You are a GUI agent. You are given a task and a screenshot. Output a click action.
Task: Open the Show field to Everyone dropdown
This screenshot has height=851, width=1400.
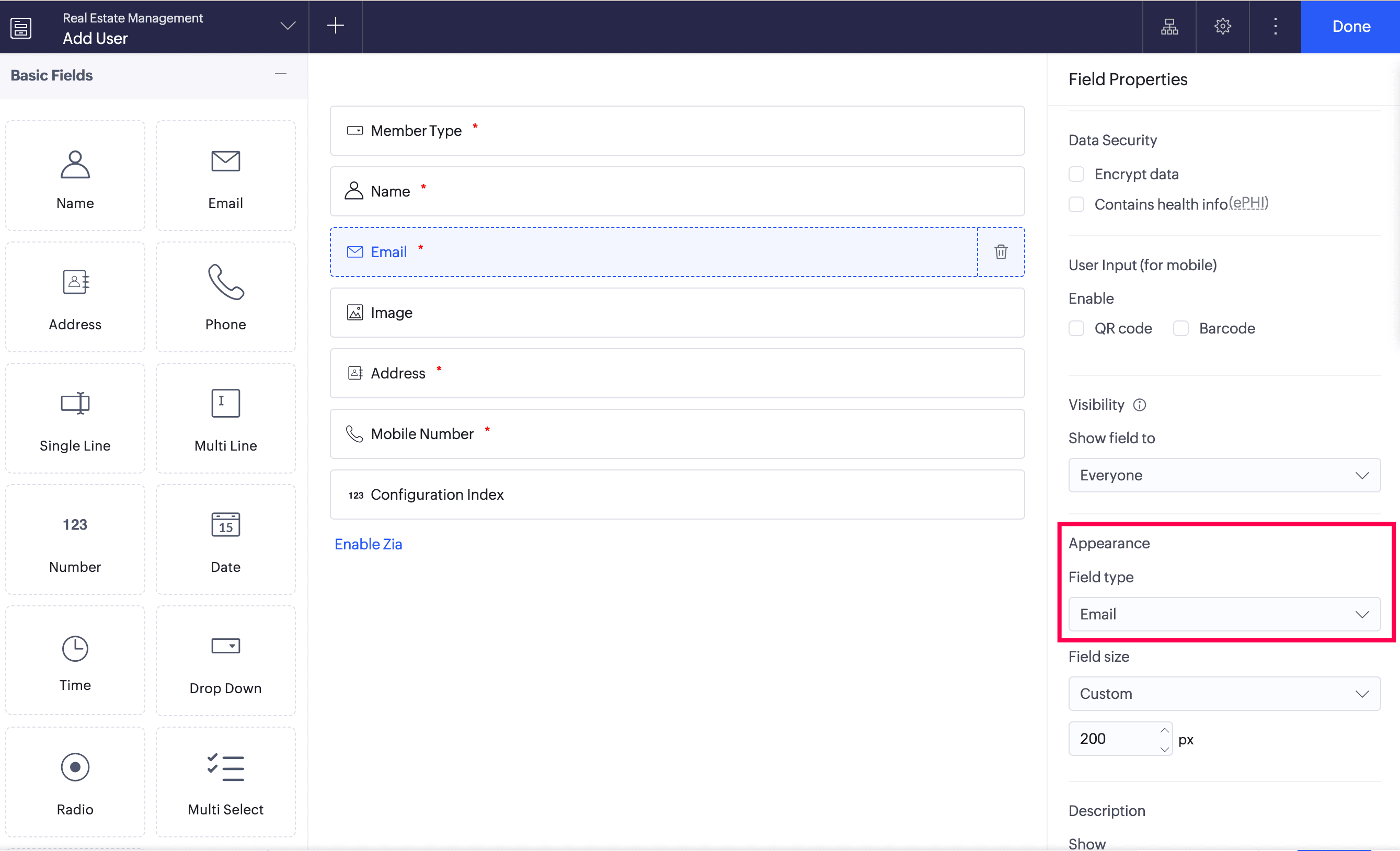tap(1224, 475)
